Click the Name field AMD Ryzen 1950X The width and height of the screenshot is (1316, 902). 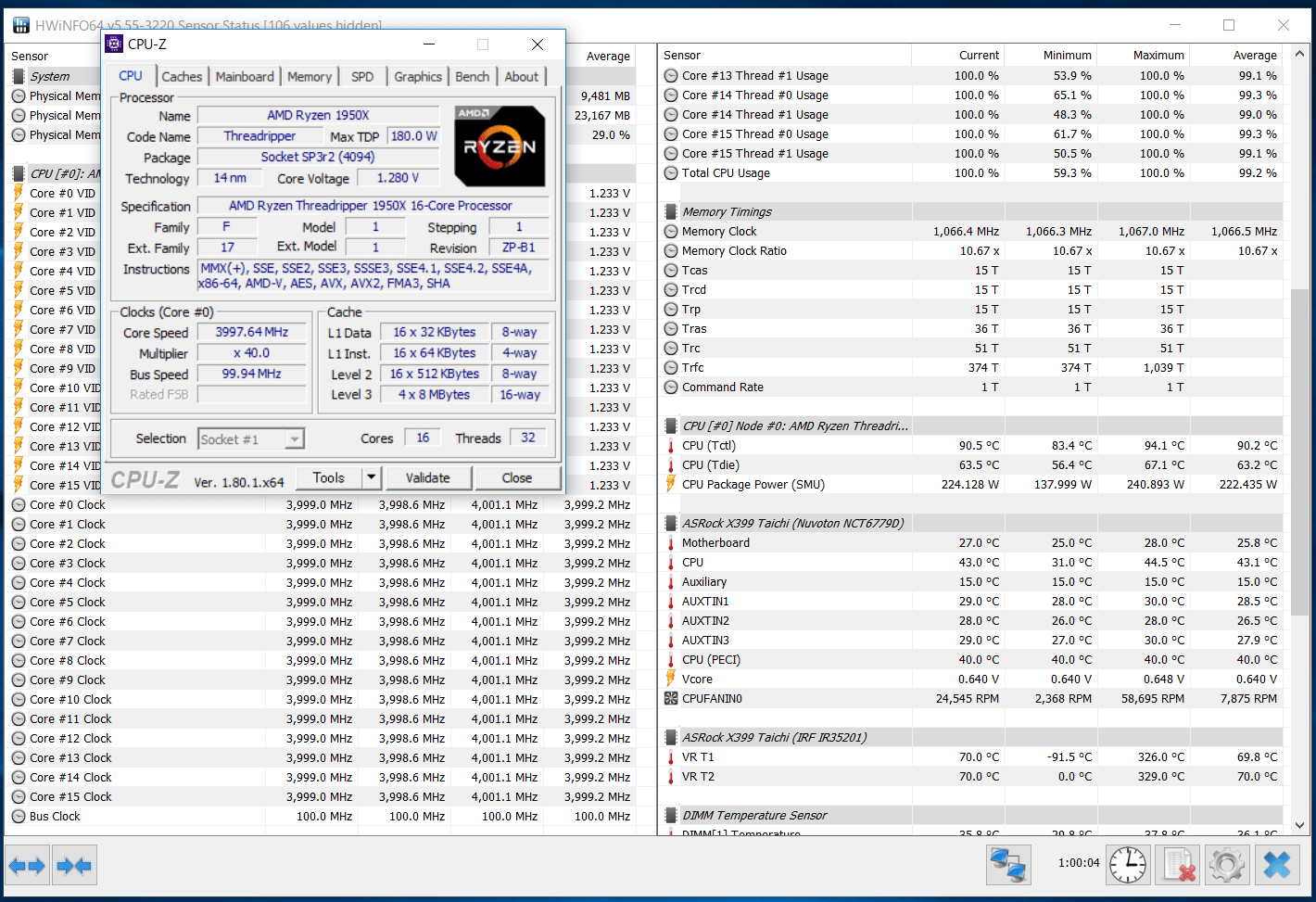point(318,115)
